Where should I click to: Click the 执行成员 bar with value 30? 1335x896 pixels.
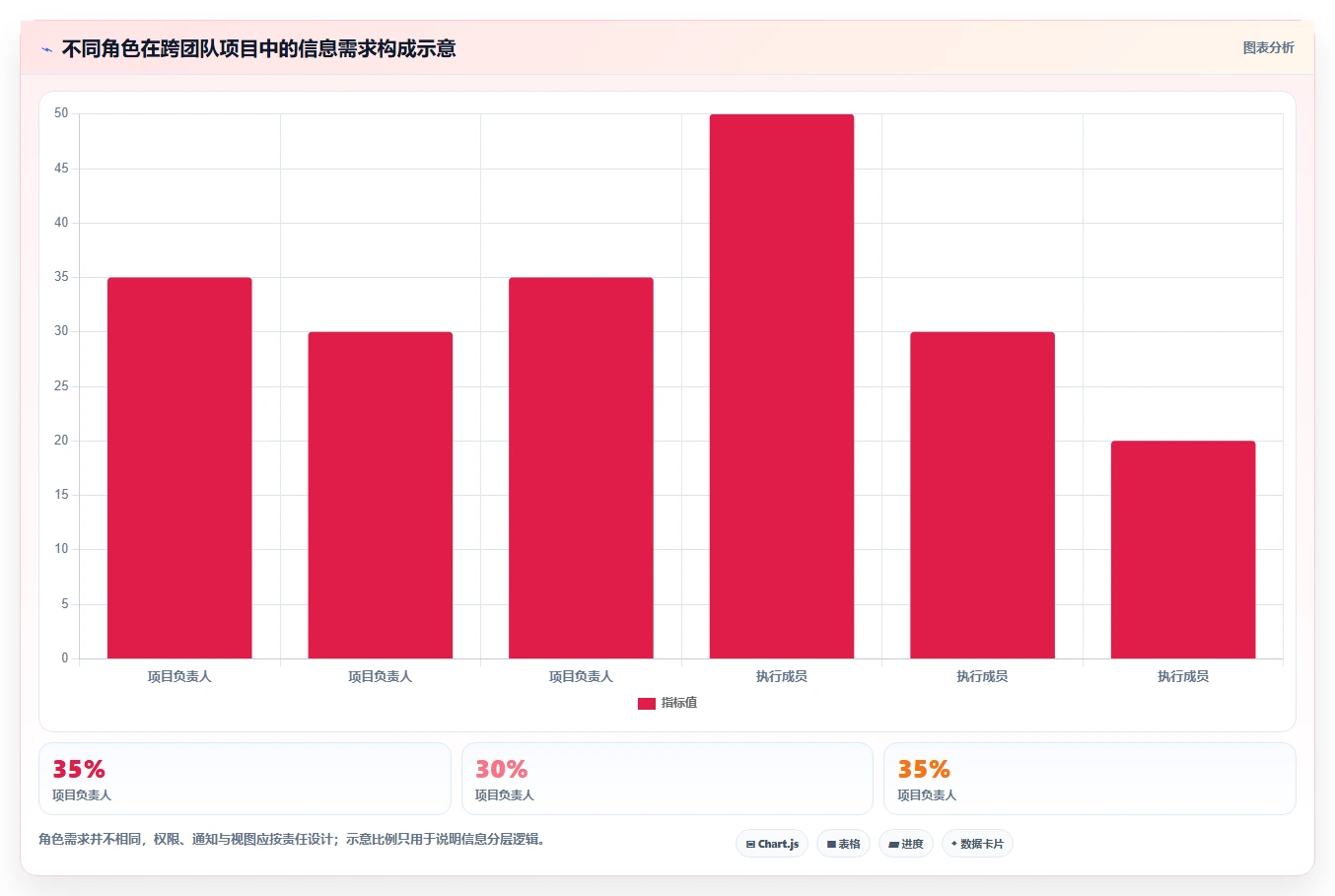982,495
